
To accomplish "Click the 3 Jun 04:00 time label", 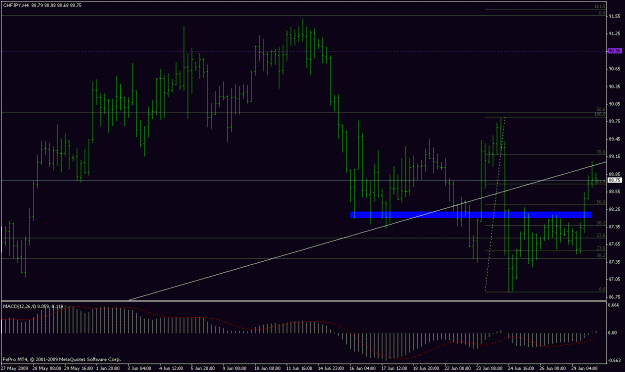I will 139,368.
